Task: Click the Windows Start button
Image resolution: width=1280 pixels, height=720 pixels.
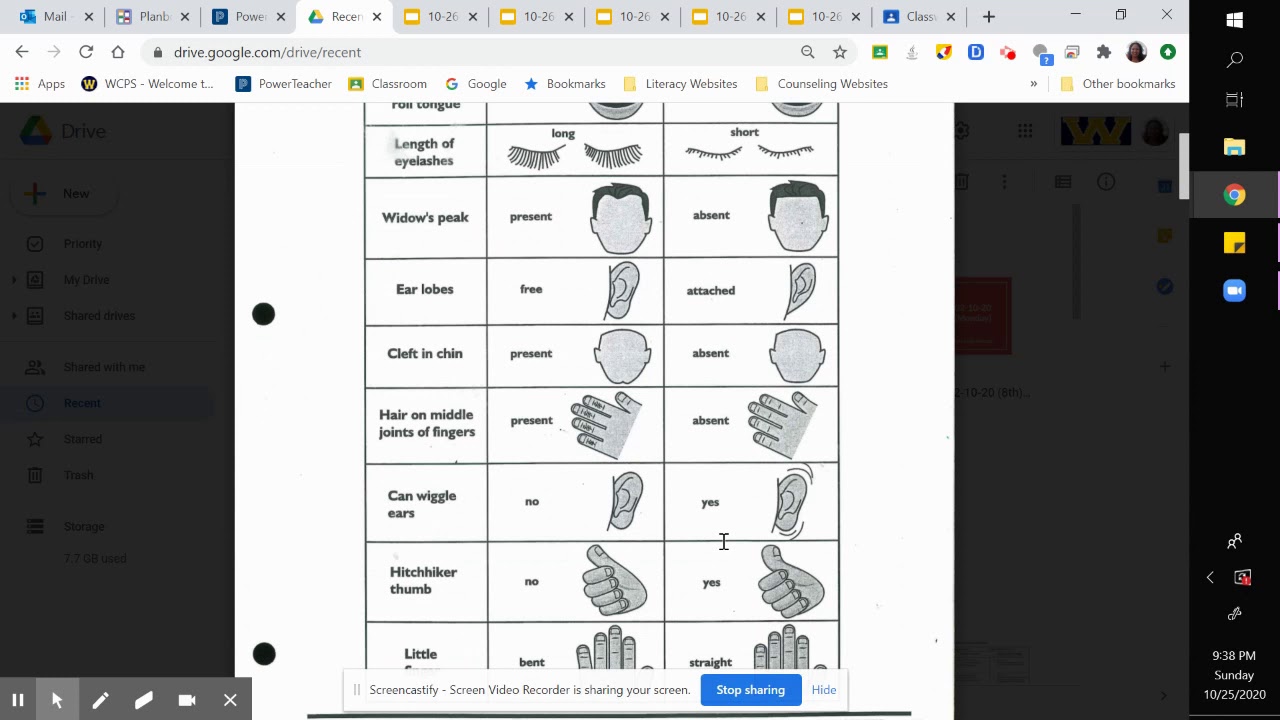Action: (1234, 20)
